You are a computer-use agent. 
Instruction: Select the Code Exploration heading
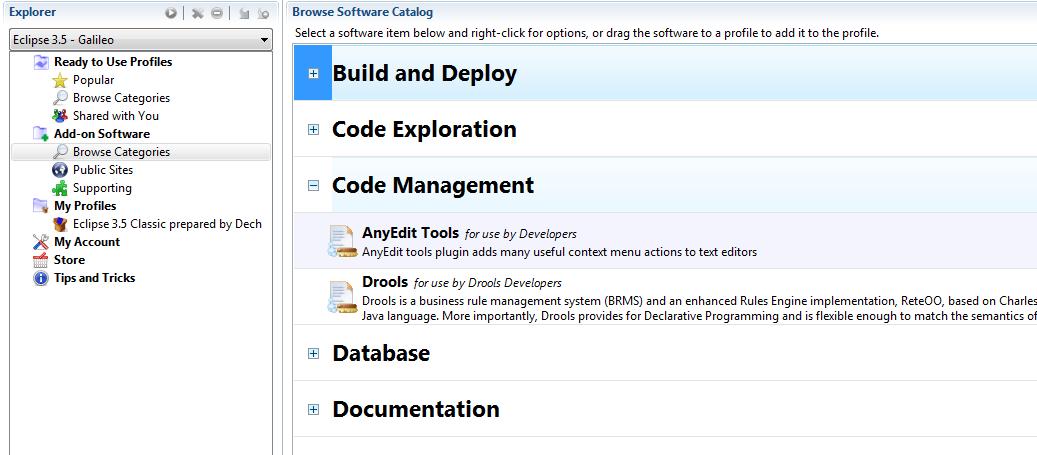(425, 129)
